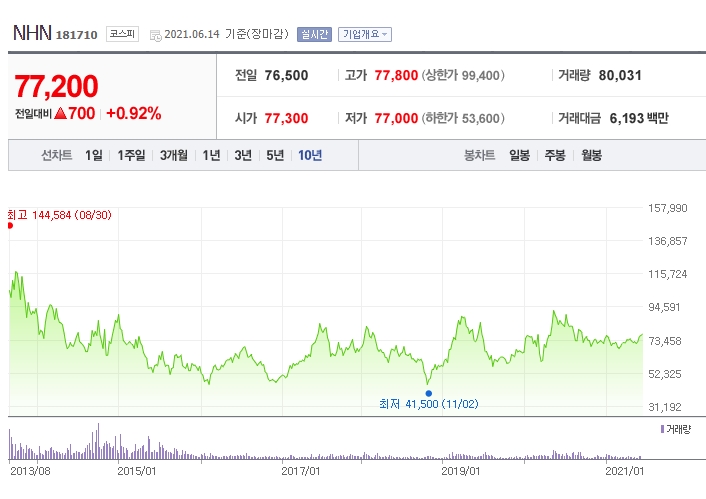
Task: Click the 2015/01 axis date label
Action: [x=136, y=471]
